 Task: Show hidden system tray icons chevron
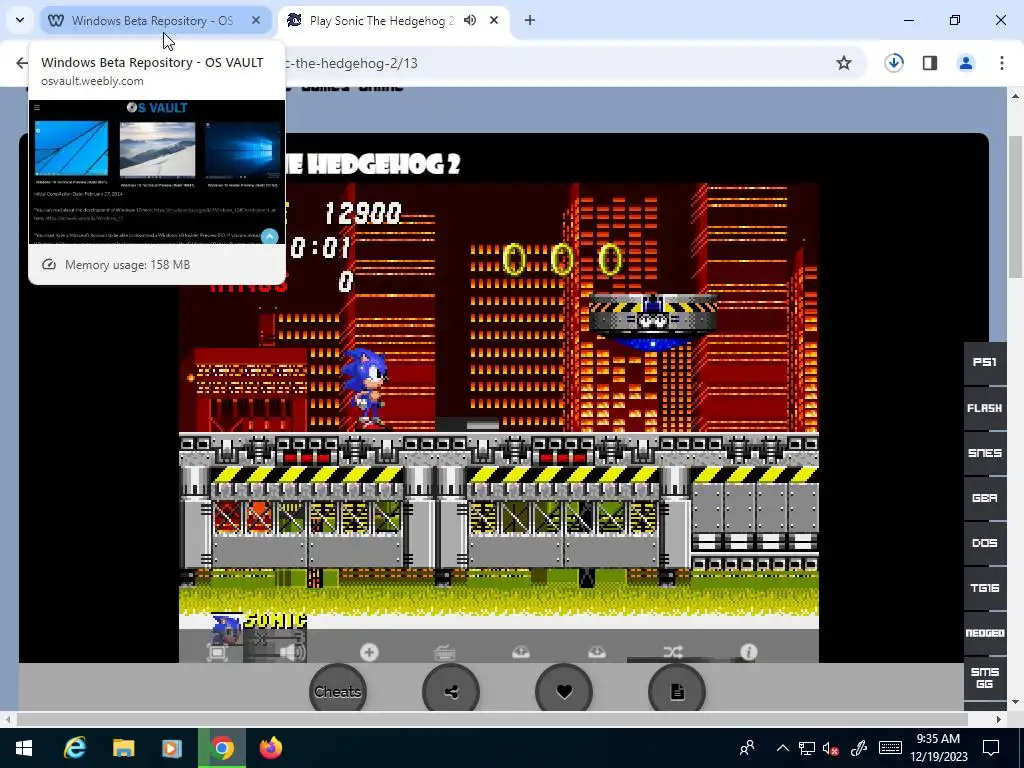click(782, 748)
